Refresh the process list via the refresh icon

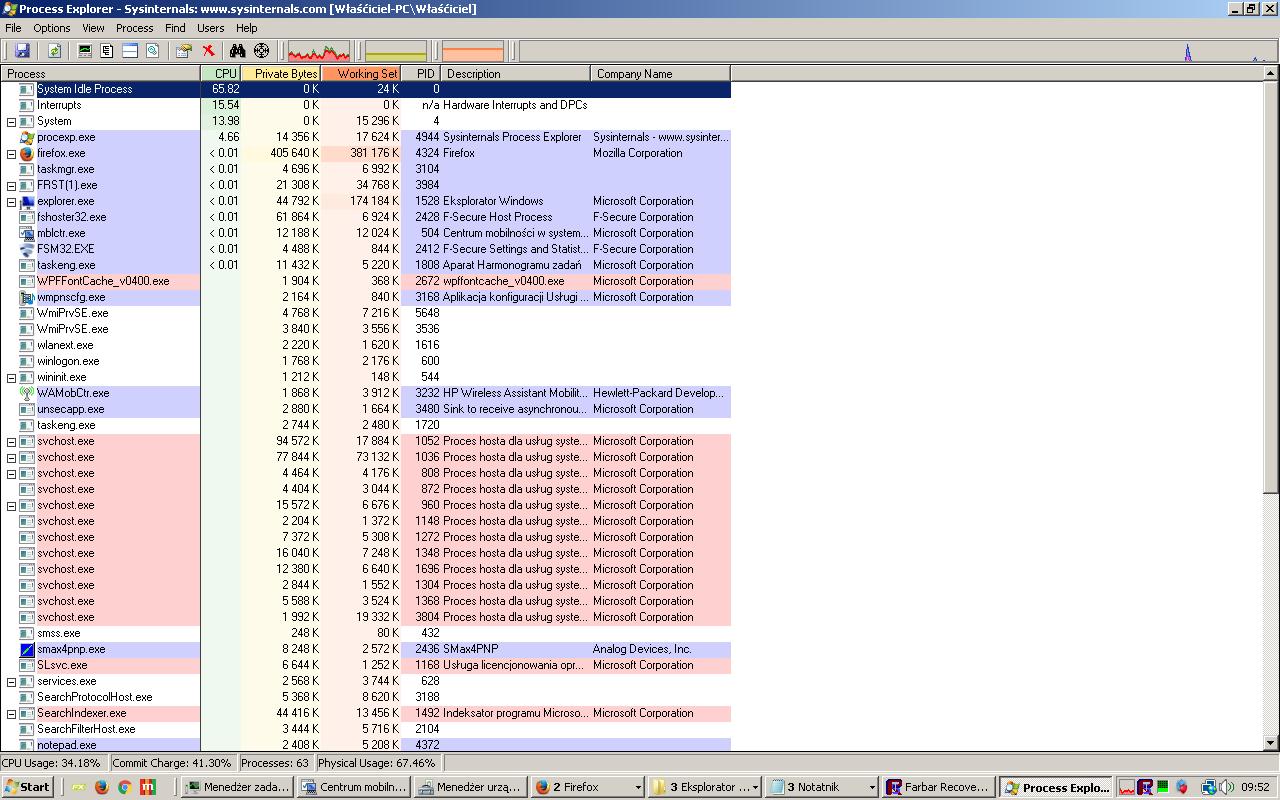[x=54, y=50]
